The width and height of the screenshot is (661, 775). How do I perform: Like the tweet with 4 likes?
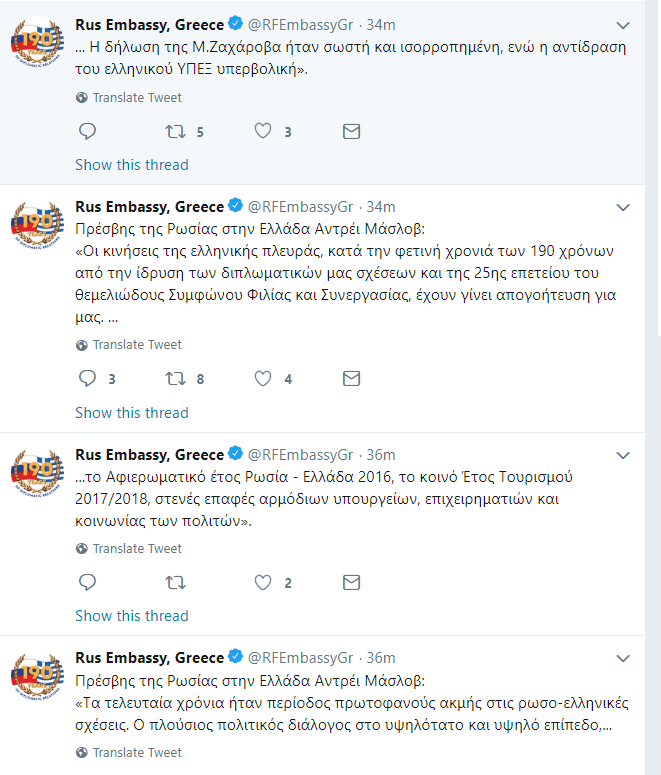click(x=263, y=379)
